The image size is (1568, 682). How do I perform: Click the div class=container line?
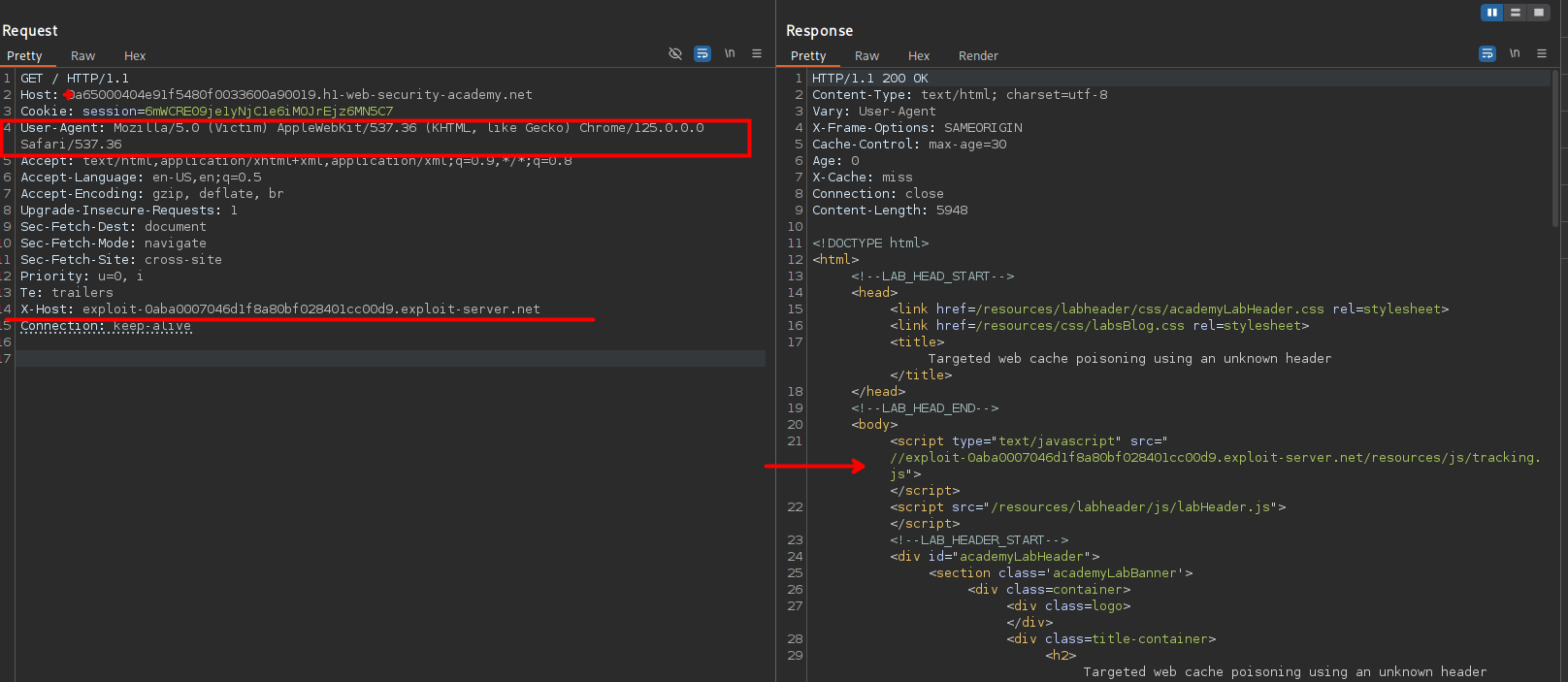(1049, 590)
